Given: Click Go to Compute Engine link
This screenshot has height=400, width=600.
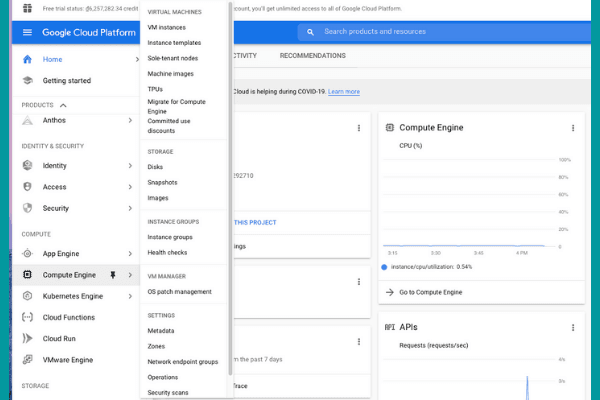Looking at the screenshot, I should click(430, 292).
